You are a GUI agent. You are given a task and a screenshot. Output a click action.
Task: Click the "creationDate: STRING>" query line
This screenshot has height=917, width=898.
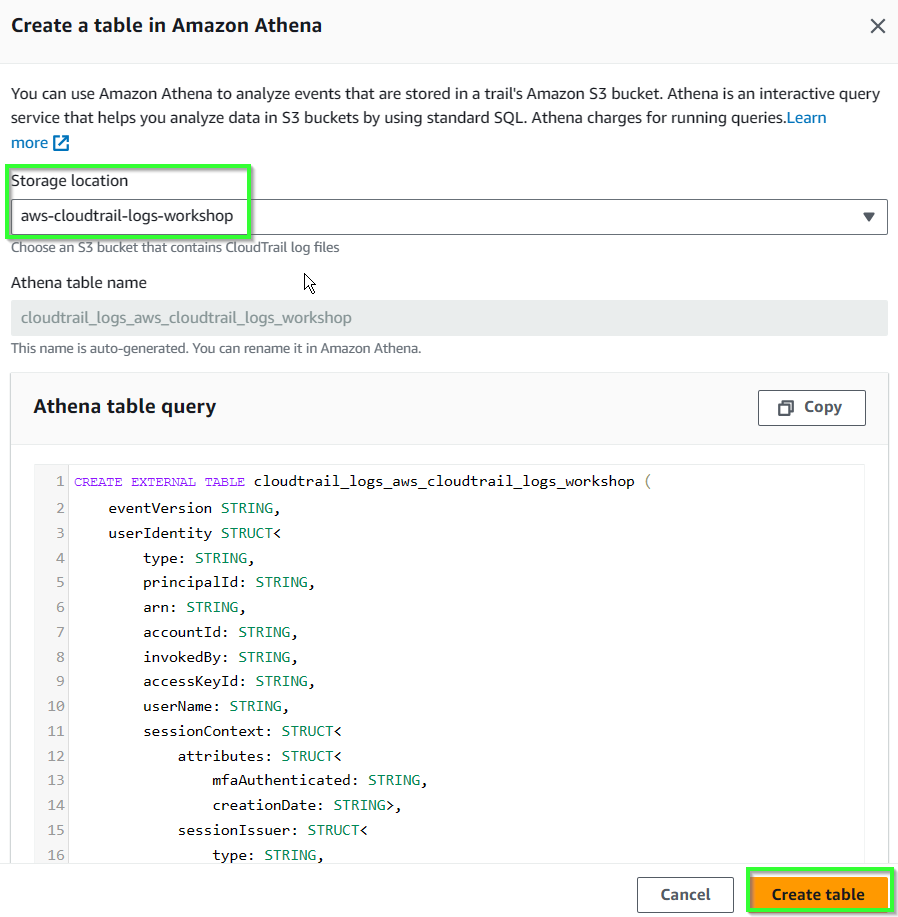307,805
